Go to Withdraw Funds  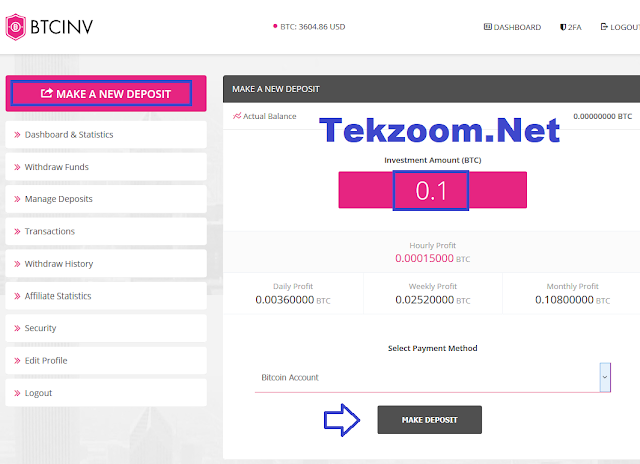tap(106, 167)
